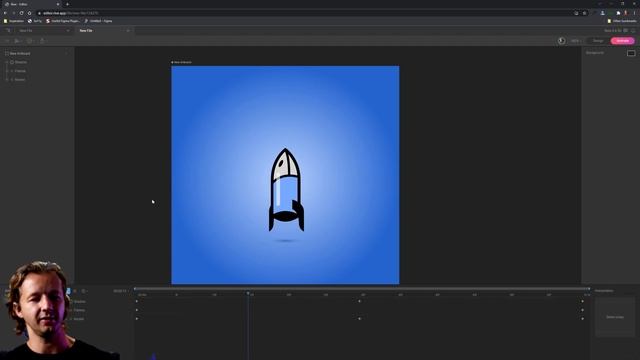Open the Other bookmarks folder
The image size is (640, 360).
[x=622, y=21]
